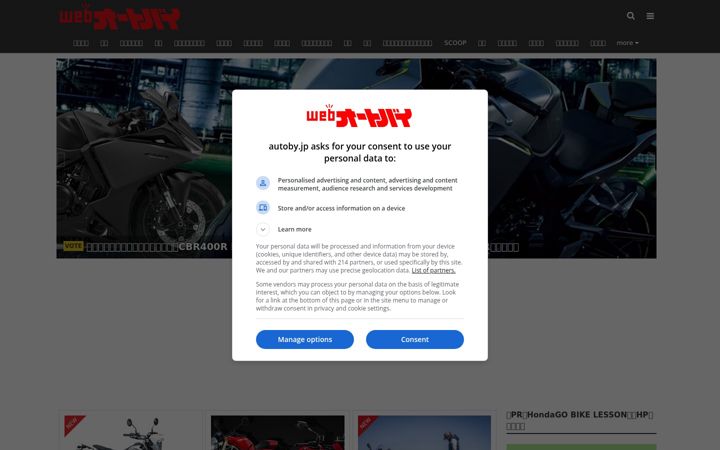Click the device icon beside Store and/or access
This screenshot has width=720, height=450.
[x=263, y=208]
